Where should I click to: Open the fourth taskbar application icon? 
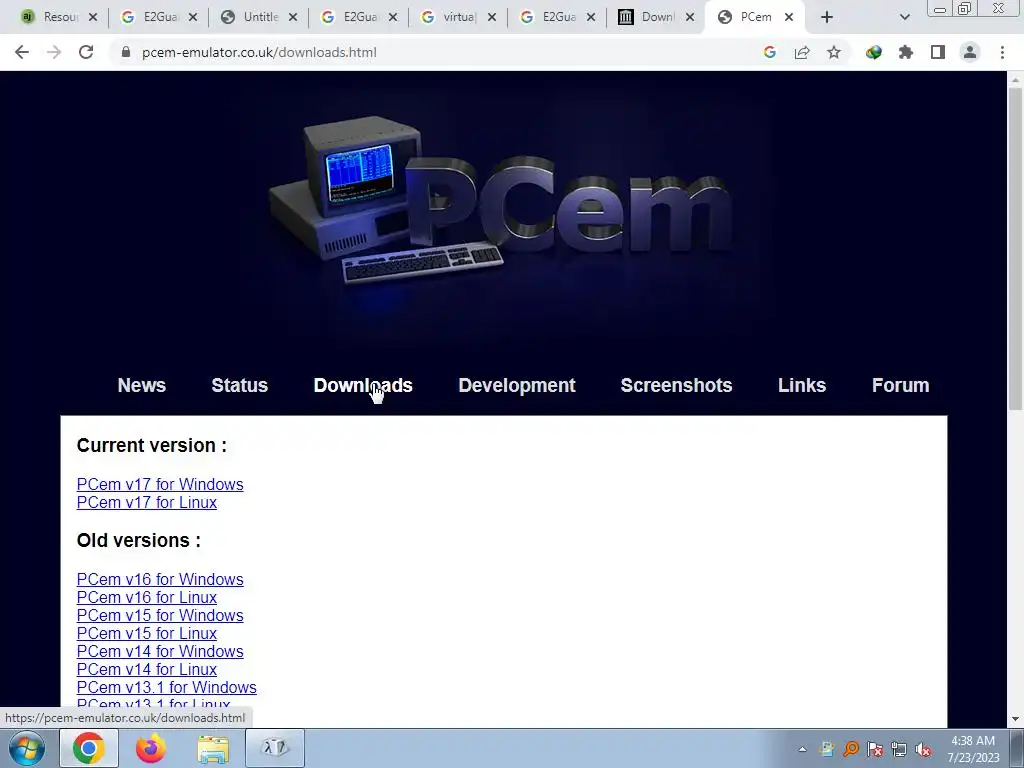click(x=275, y=748)
